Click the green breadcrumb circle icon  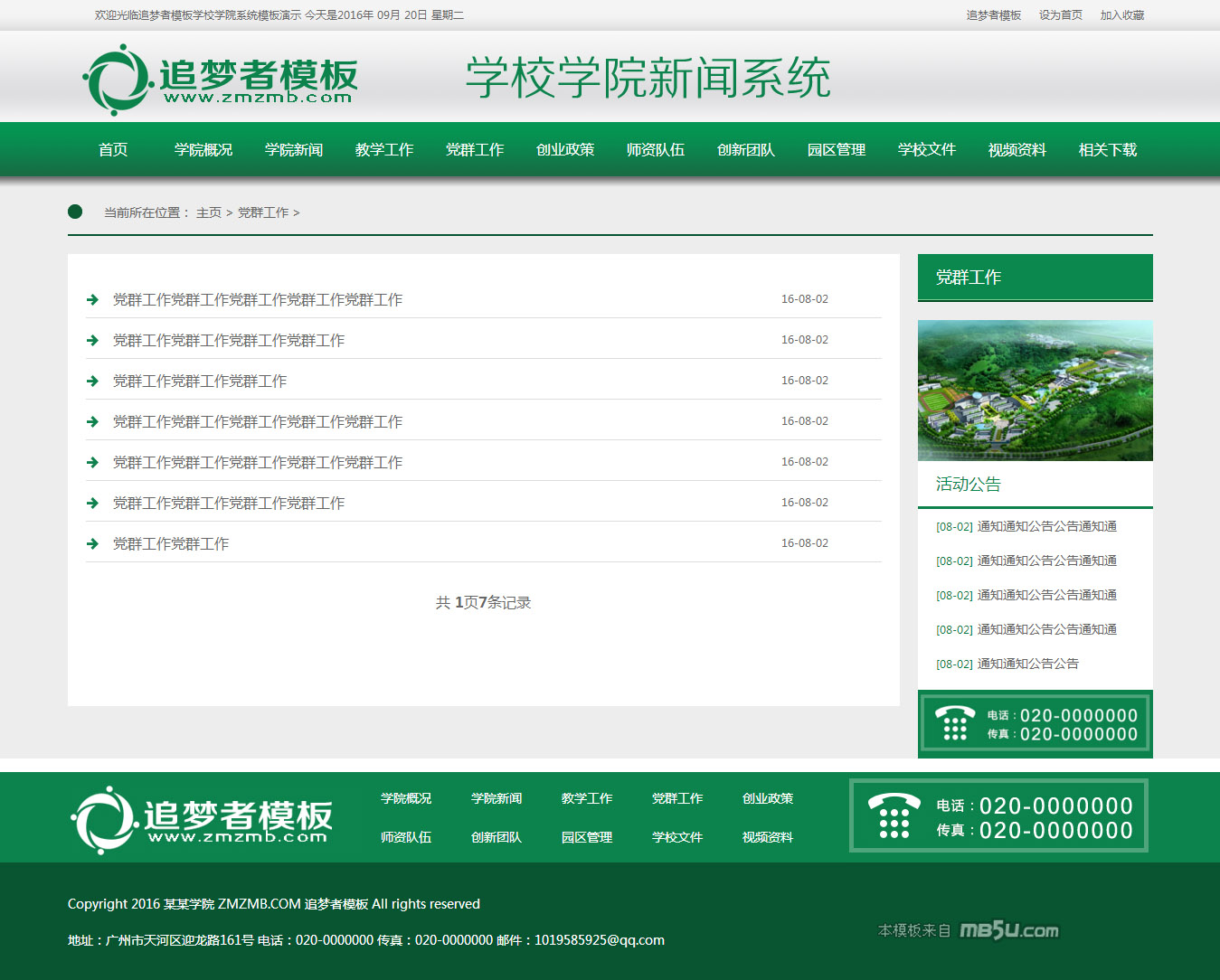coord(75,212)
